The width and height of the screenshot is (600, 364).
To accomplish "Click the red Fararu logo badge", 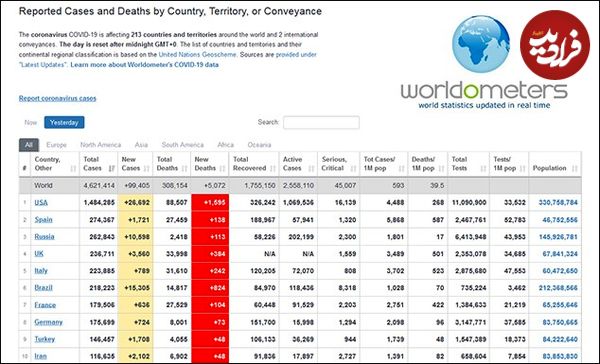I will tap(555, 45).
